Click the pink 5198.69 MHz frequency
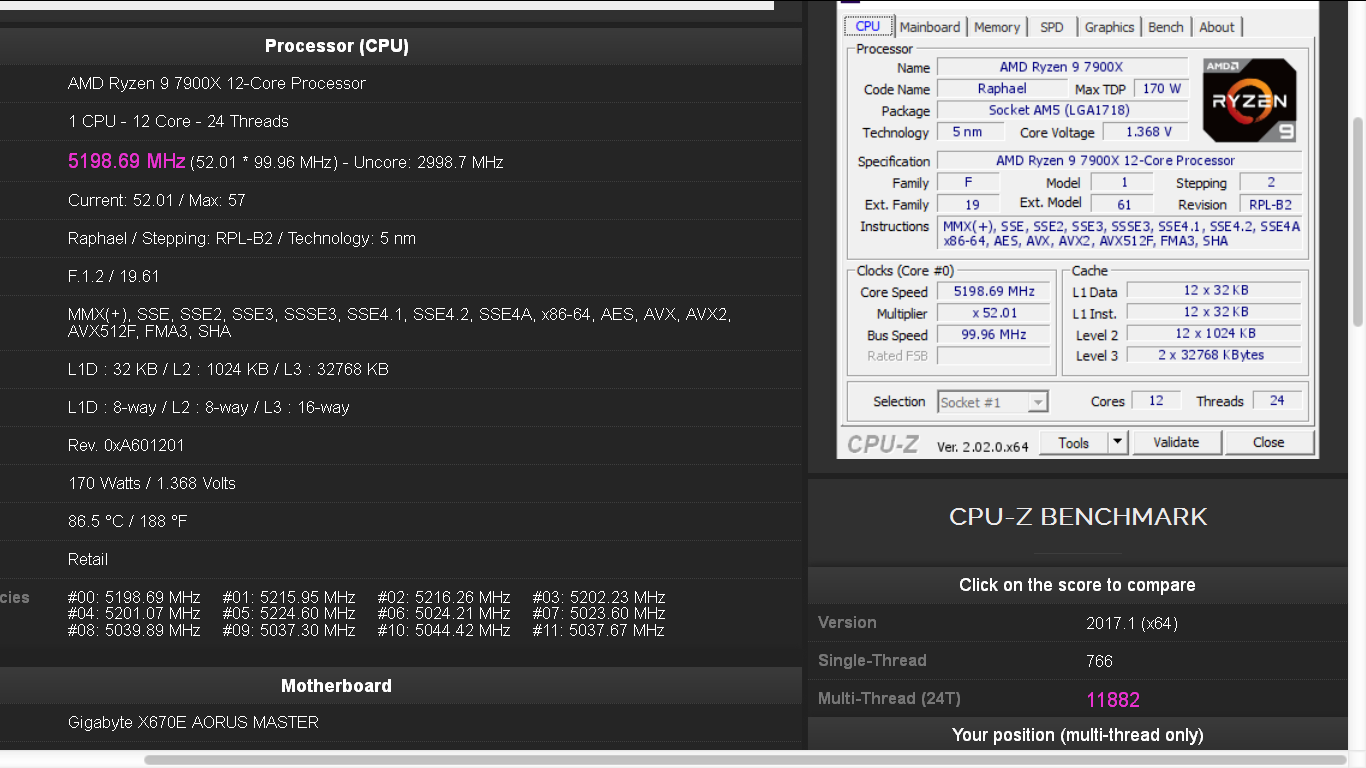Image resolution: width=1366 pixels, height=768 pixels. tap(126, 161)
